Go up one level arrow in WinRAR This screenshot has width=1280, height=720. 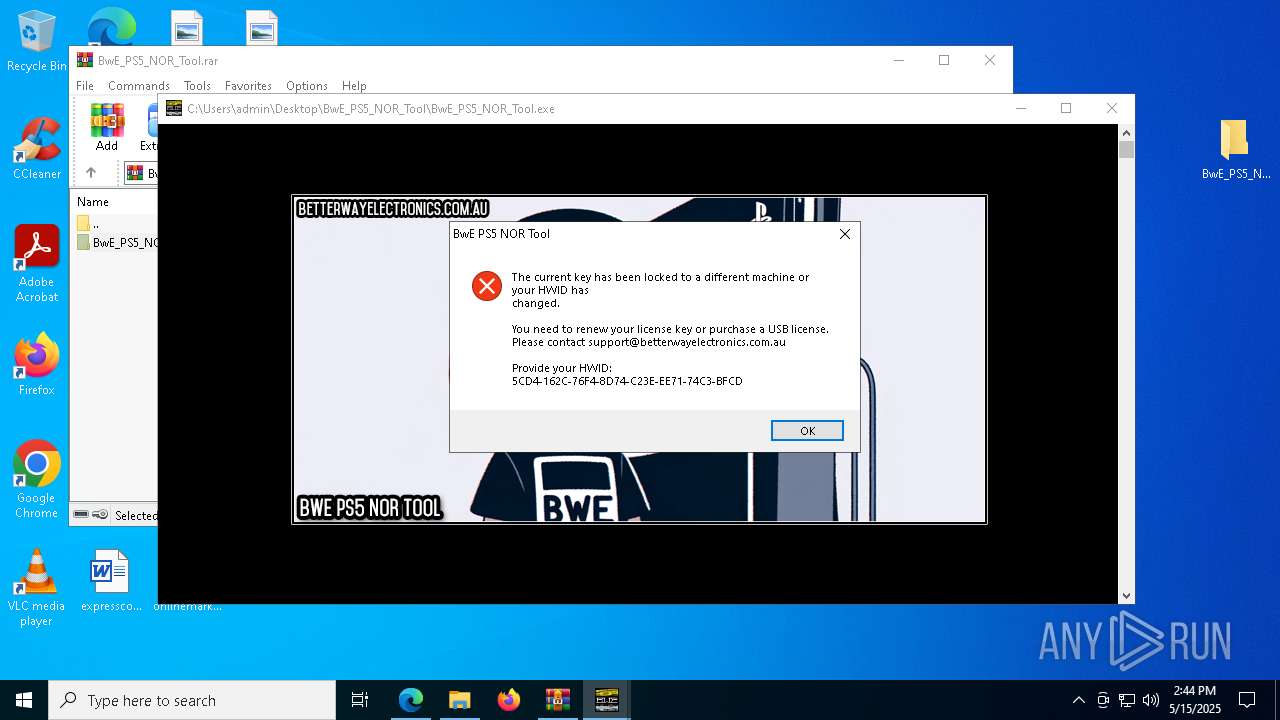(x=90, y=173)
